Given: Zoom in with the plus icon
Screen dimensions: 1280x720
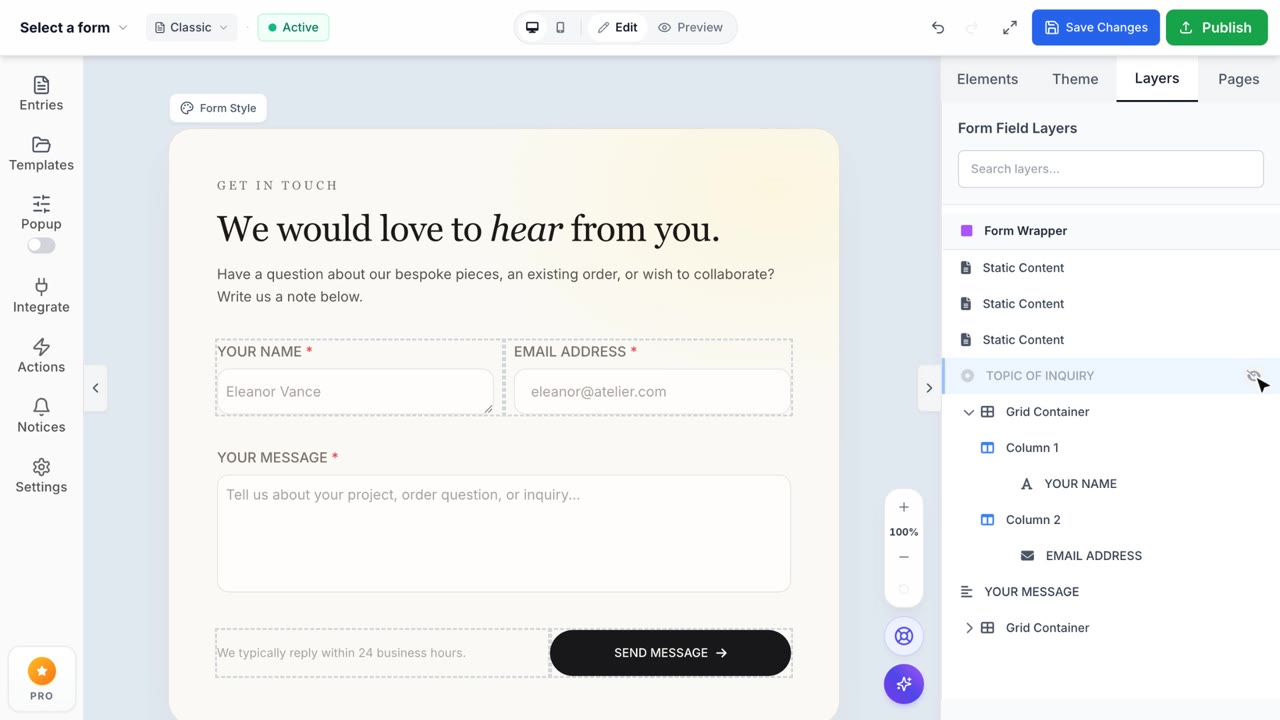Looking at the screenshot, I should click(904, 507).
